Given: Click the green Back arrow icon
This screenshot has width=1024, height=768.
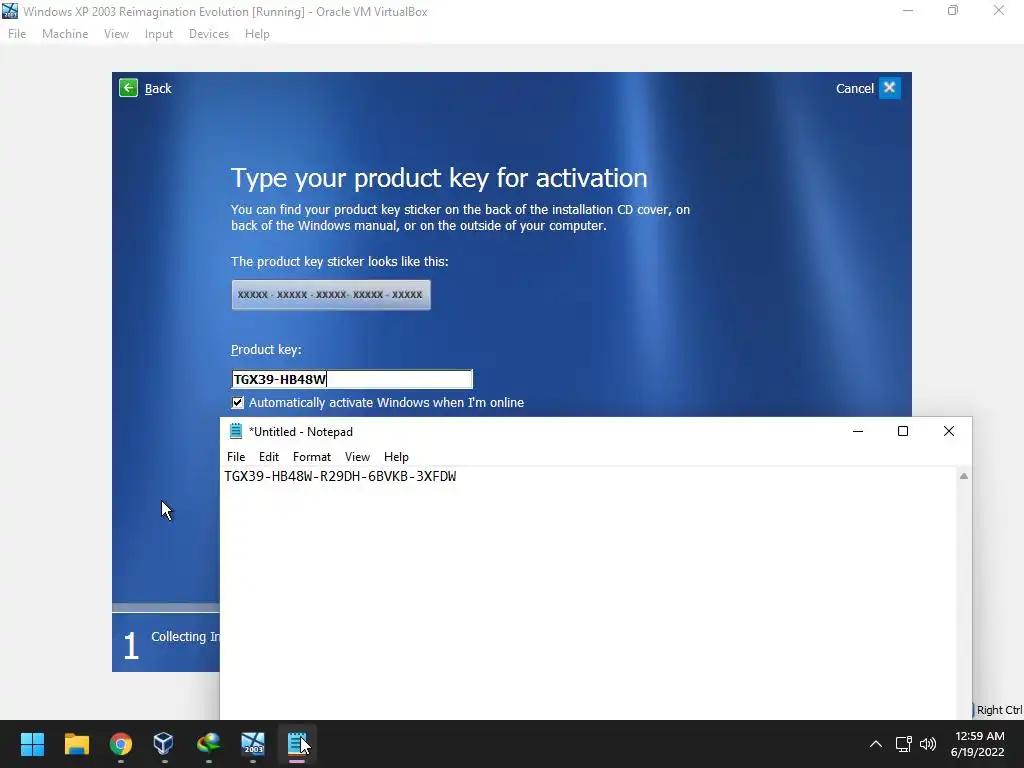Looking at the screenshot, I should pos(129,88).
